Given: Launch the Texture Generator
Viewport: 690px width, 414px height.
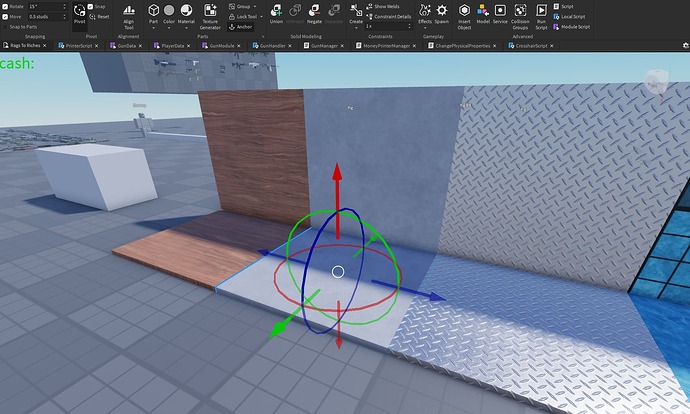Looking at the screenshot, I should [210, 17].
